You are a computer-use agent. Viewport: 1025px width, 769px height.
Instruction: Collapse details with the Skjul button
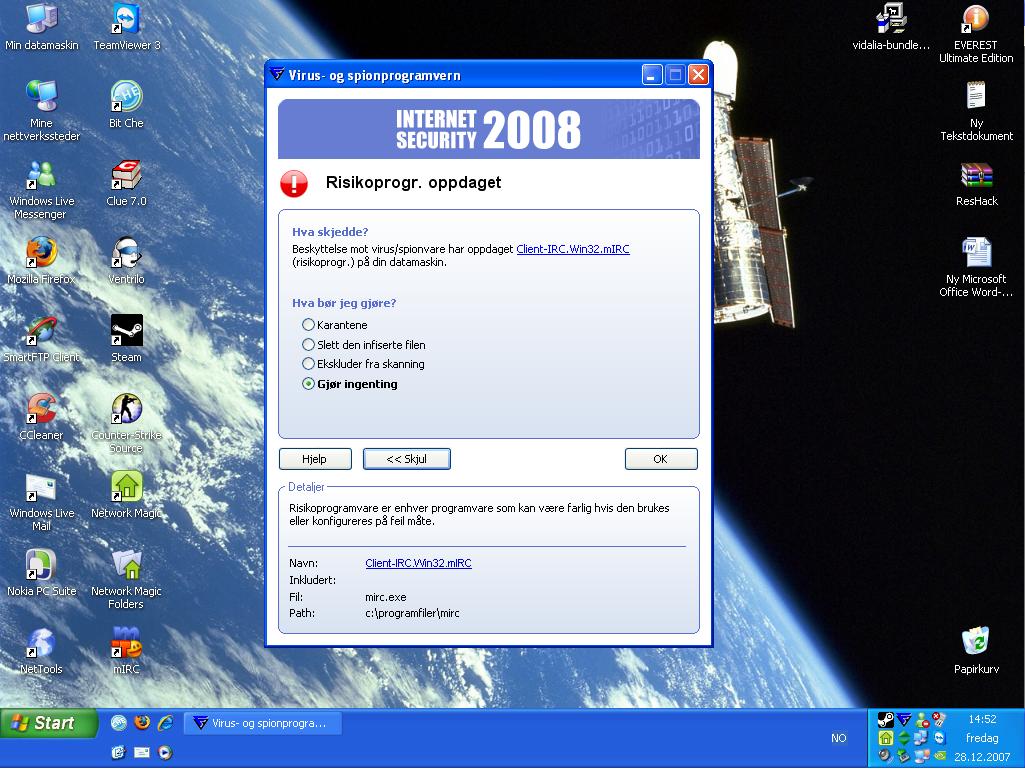pos(407,459)
